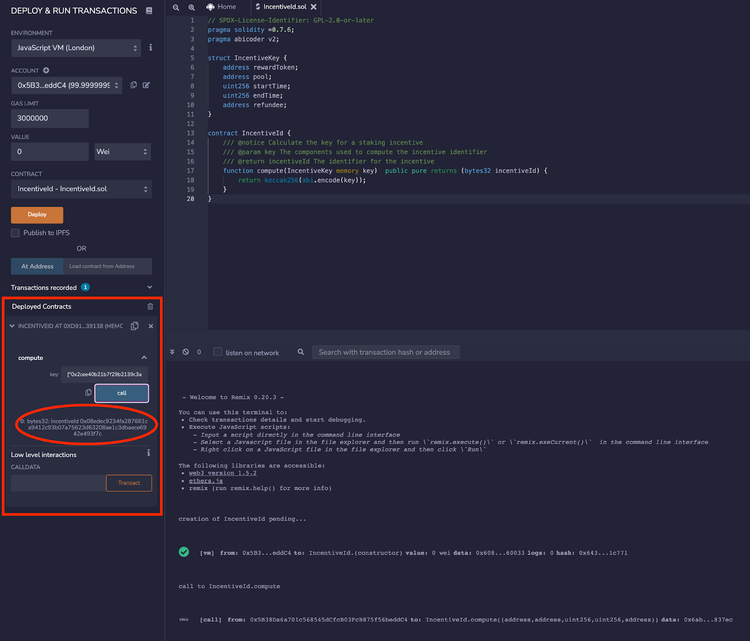
Task: Click the trash icon to clear deployed contracts
Action: (150, 307)
